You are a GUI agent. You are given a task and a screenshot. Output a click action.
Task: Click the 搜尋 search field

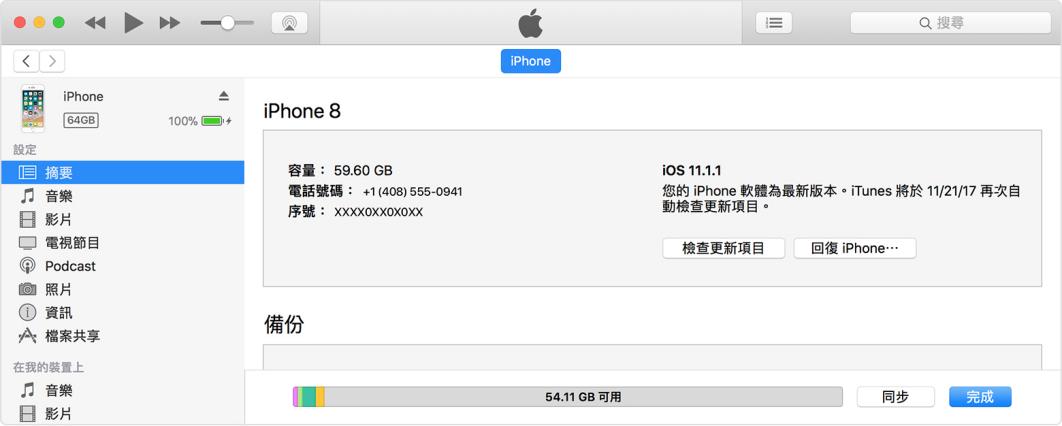coord(951,23)
